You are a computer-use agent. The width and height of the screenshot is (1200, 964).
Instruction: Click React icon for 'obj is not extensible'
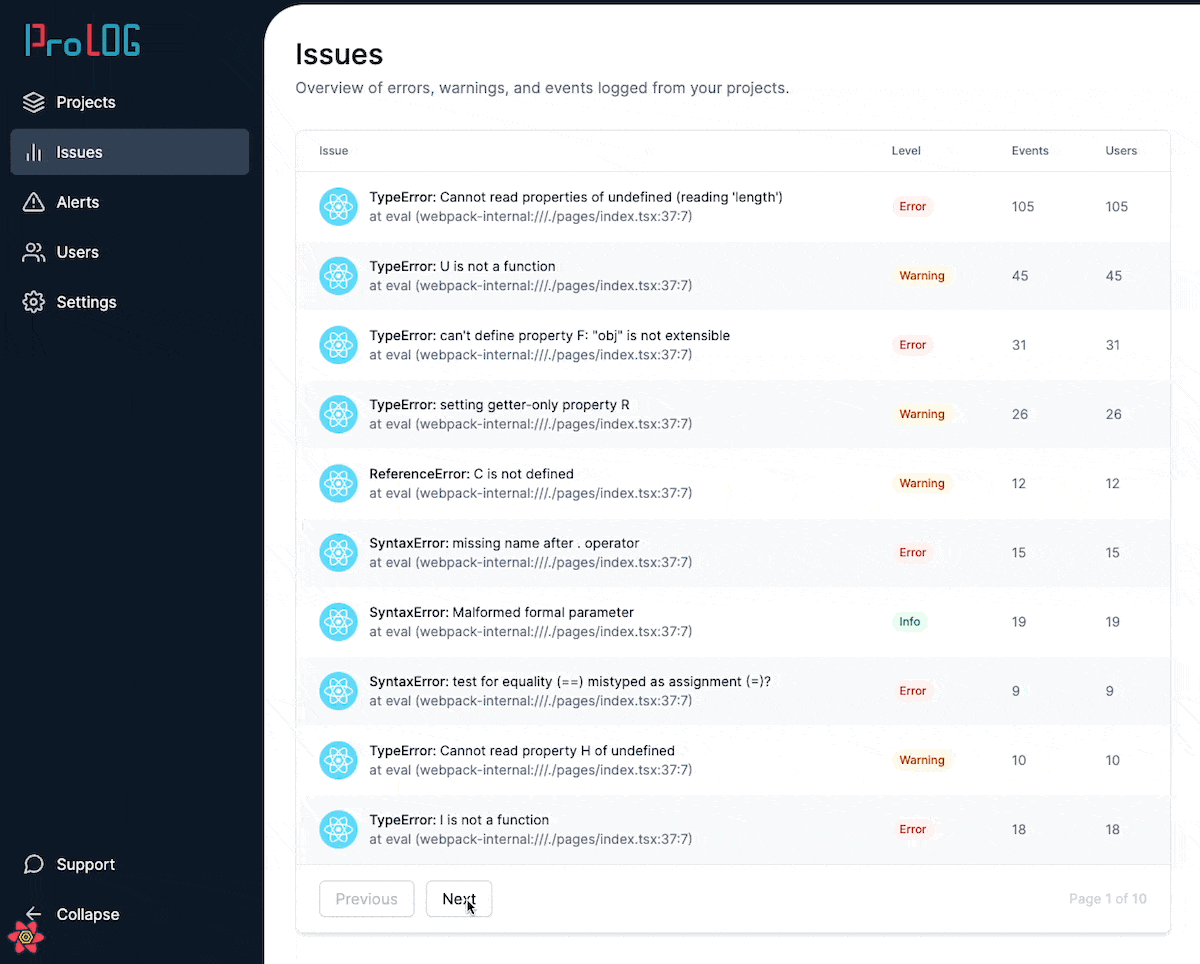click(338, 345)
